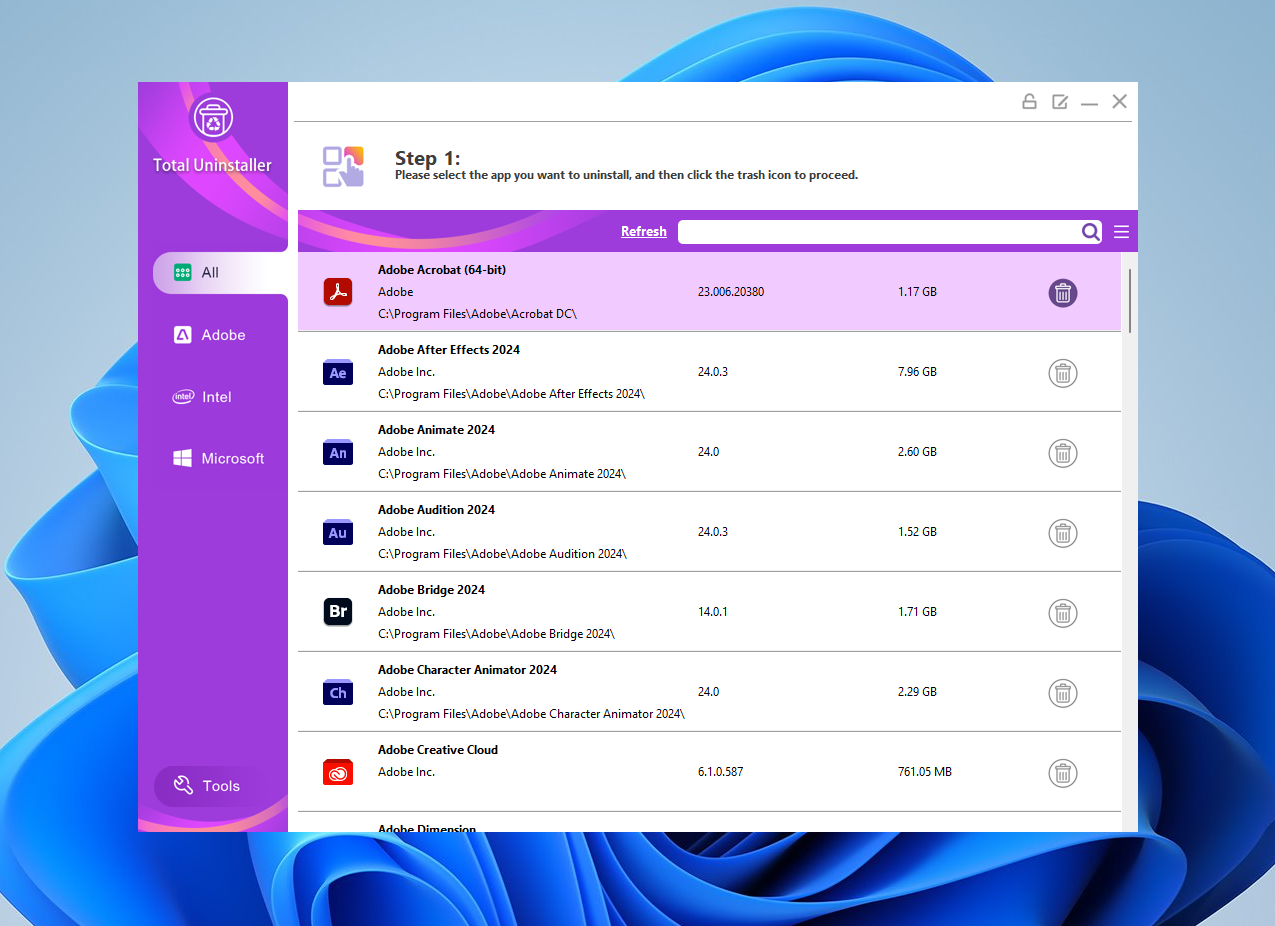Screen dimensions: 1275x926
Task: Click the Adobe After Effects 2024 app icon
Action: [338, 372]
